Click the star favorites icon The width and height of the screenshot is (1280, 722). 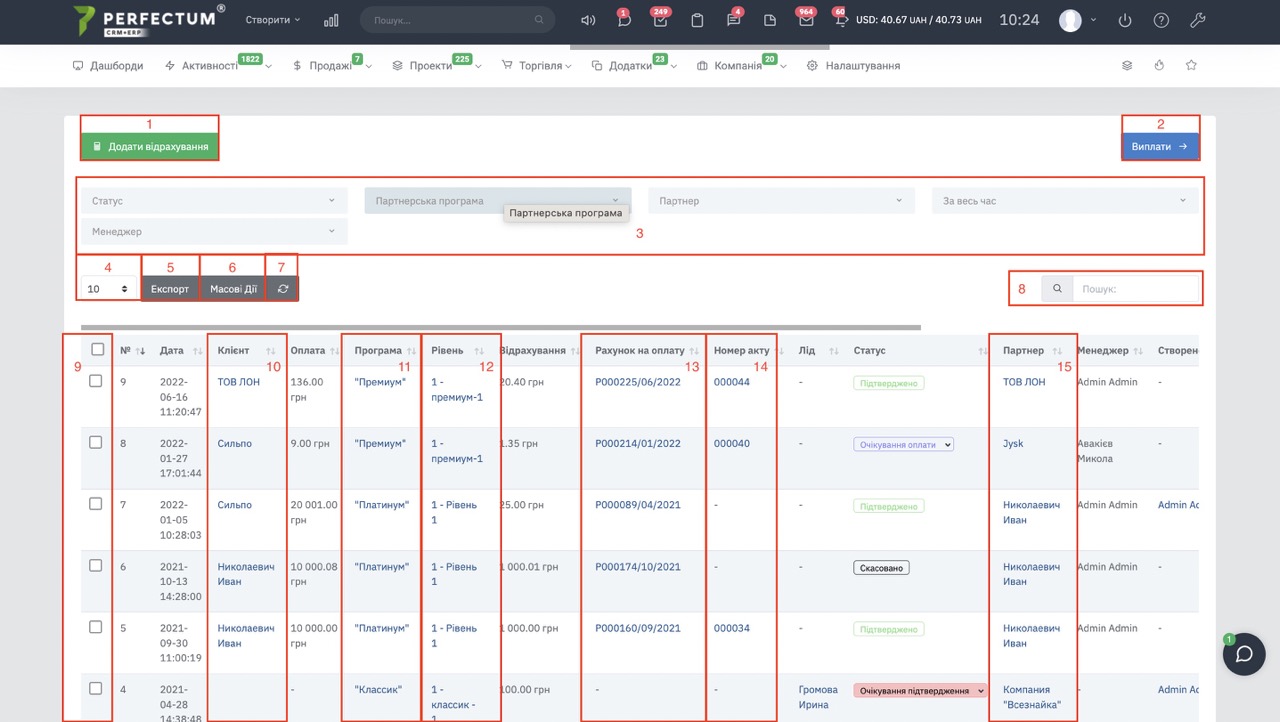(1191, 66)
